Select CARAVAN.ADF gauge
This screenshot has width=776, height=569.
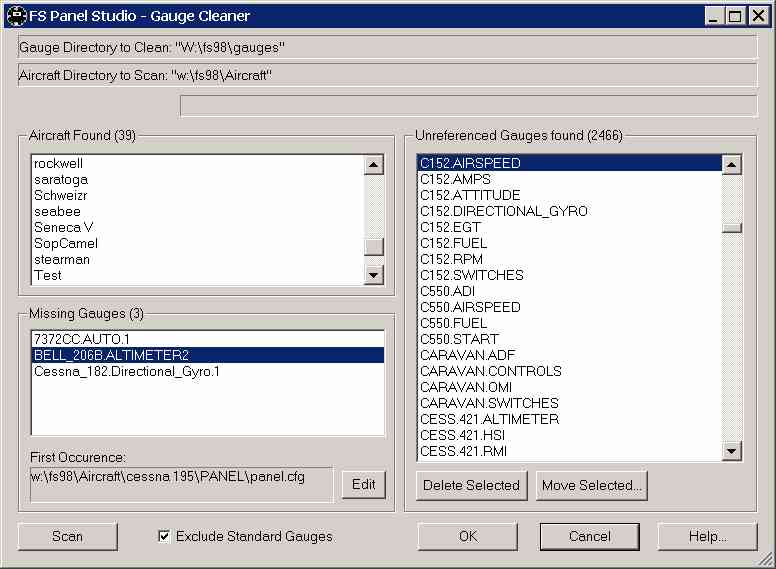[570, 355]
